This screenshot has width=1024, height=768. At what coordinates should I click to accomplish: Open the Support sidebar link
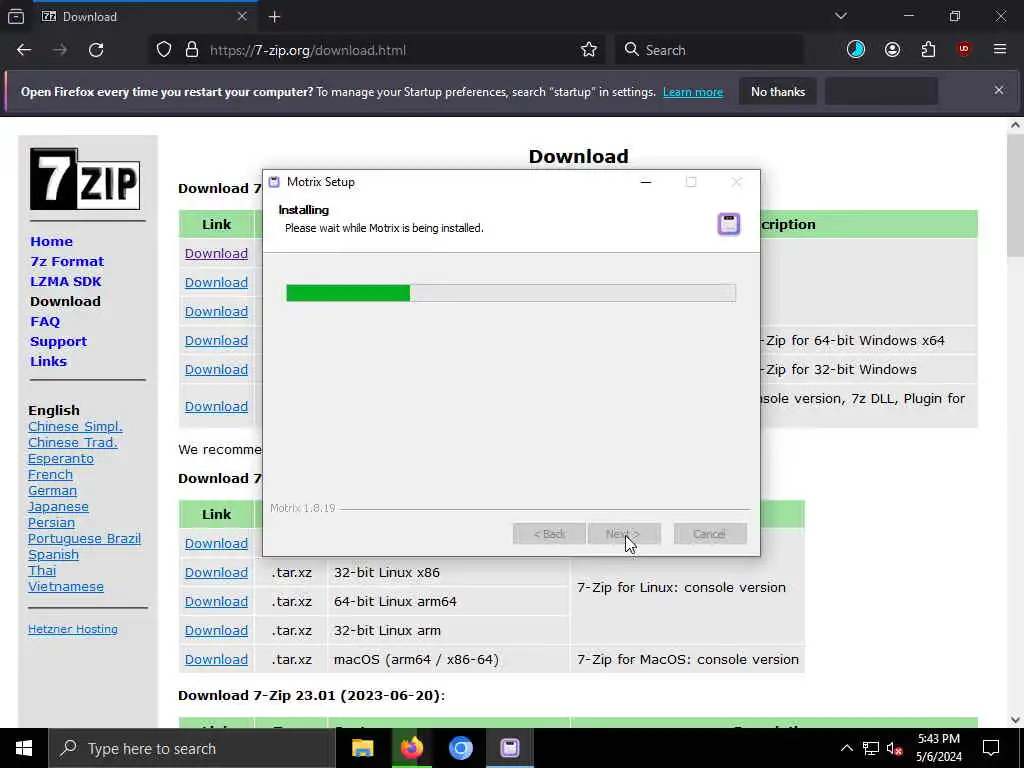pyautogui.click(x=58, y=342)
